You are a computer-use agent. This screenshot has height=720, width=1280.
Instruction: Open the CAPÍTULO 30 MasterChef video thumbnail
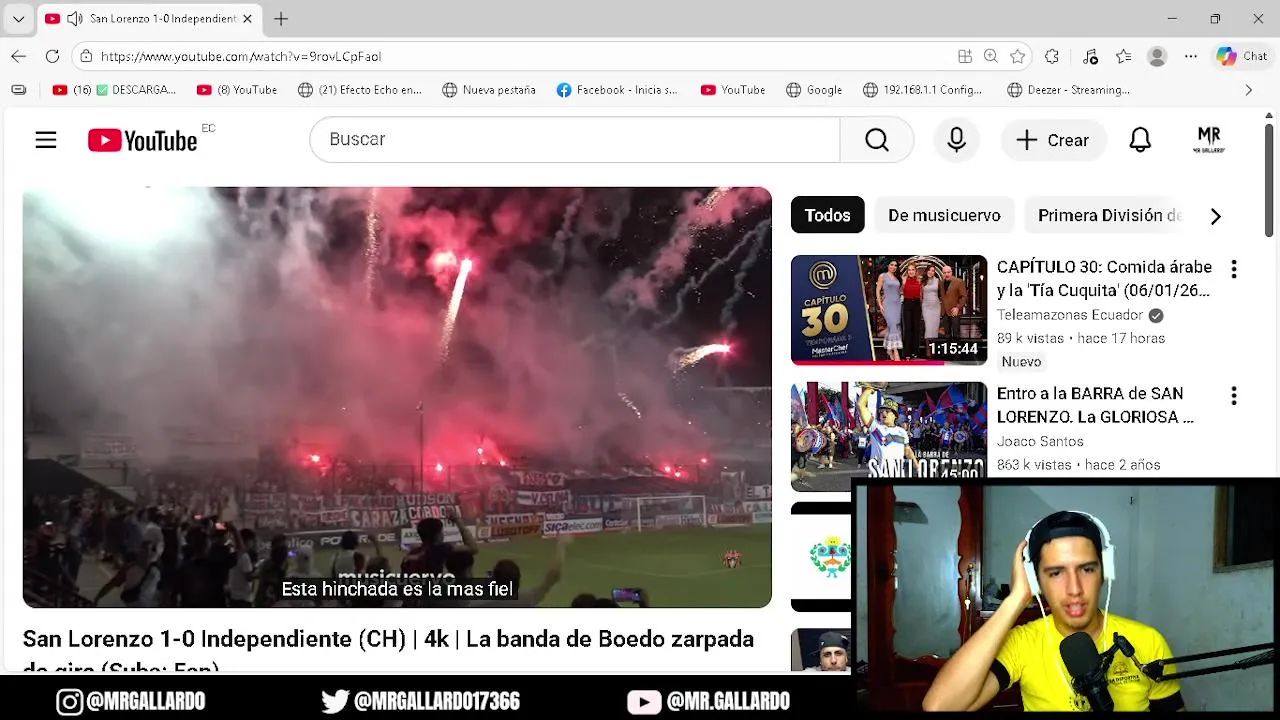(889, 310)
